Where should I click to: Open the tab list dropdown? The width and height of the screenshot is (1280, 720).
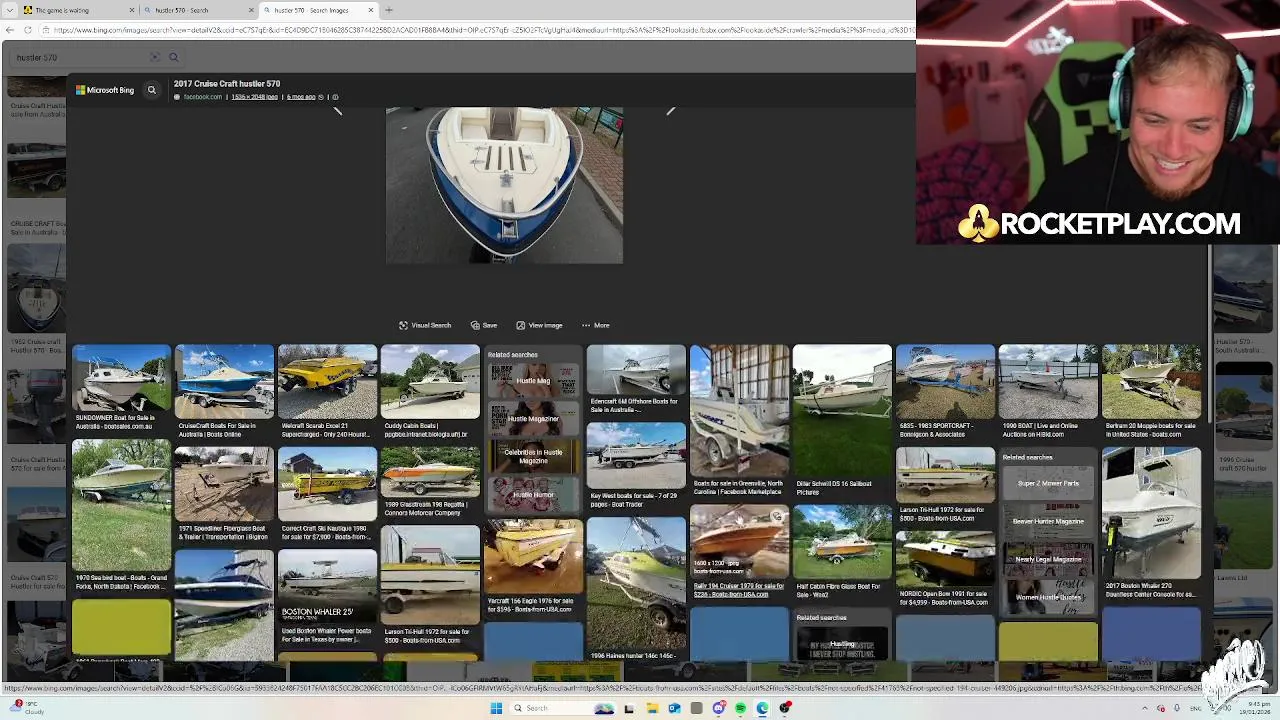10,10
